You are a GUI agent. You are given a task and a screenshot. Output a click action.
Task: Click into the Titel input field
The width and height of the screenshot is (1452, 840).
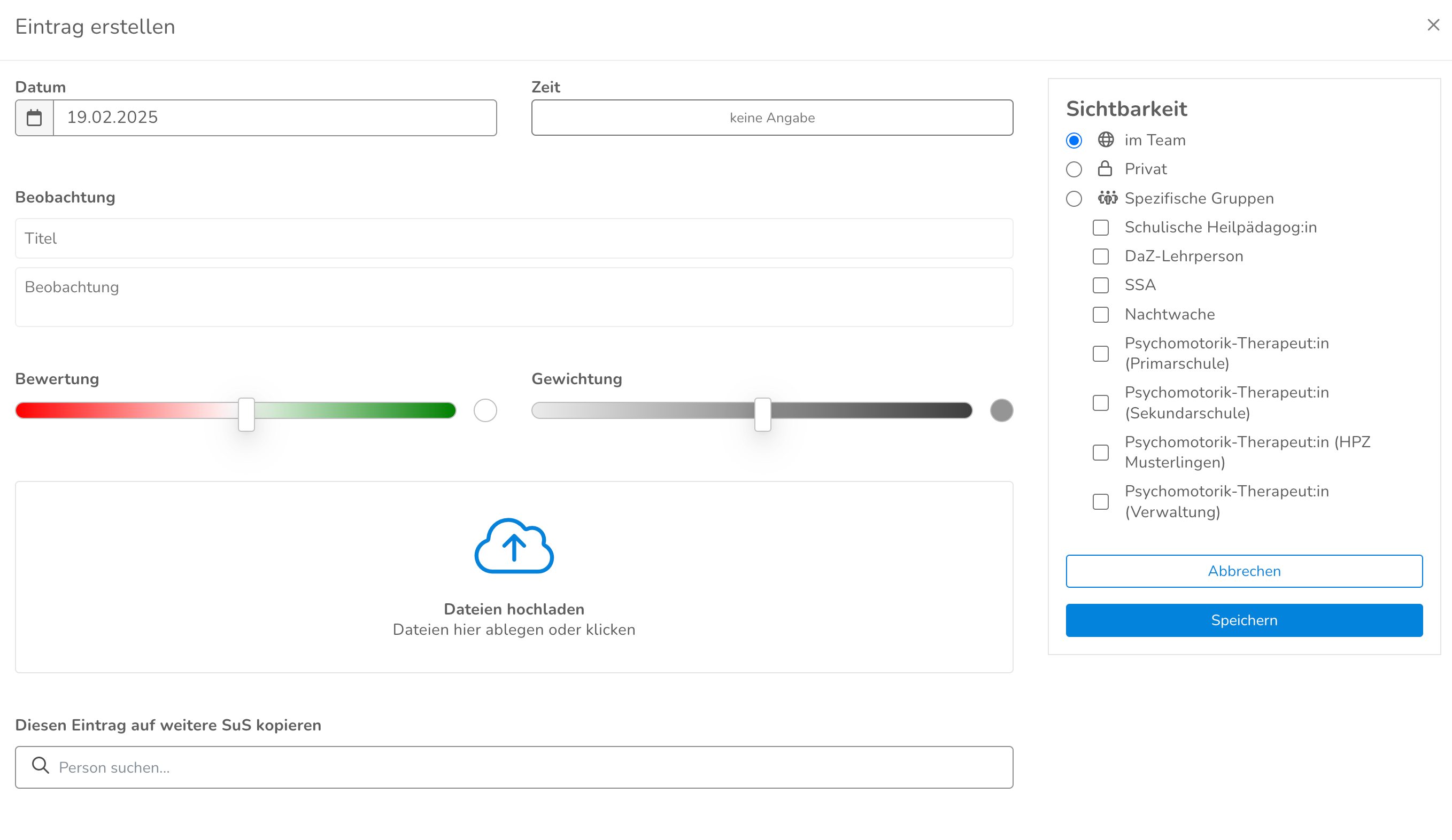click(x=513, y=238)
